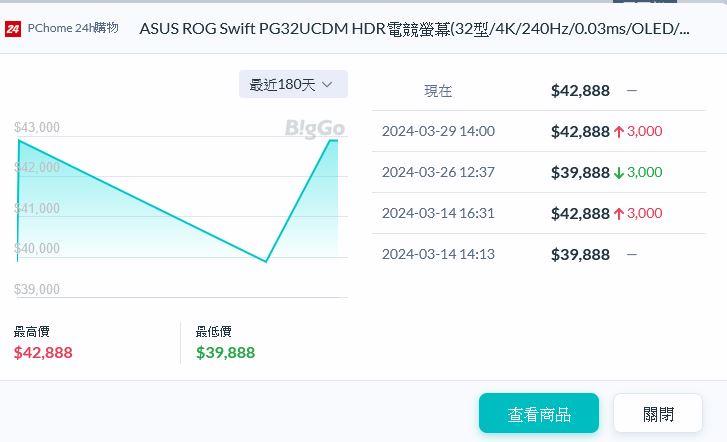727x442 pixels.
Task: Click the 最高價 $42,888 value
Action: (x=43, y=352)
